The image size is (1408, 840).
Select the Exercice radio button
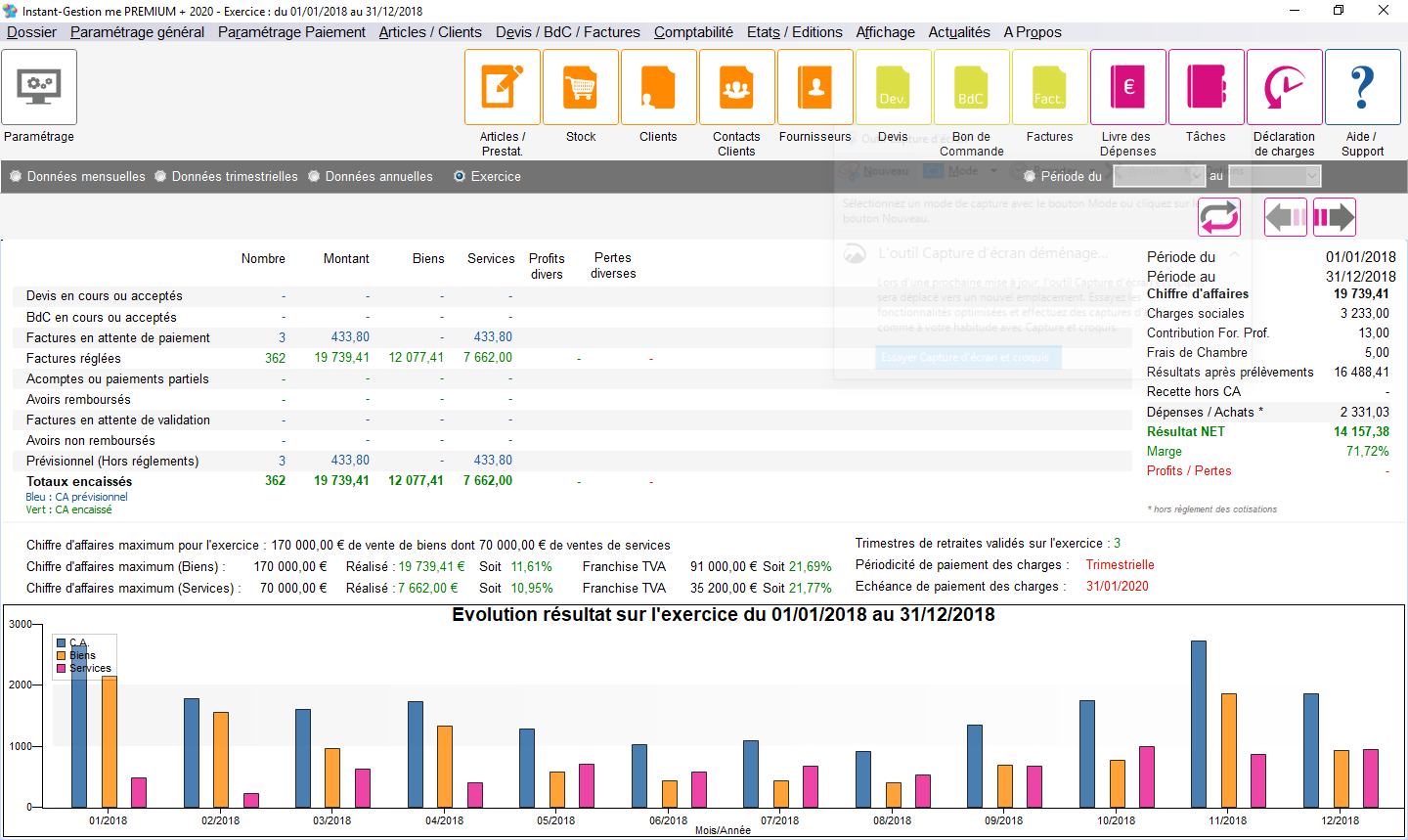click(460, 177)
